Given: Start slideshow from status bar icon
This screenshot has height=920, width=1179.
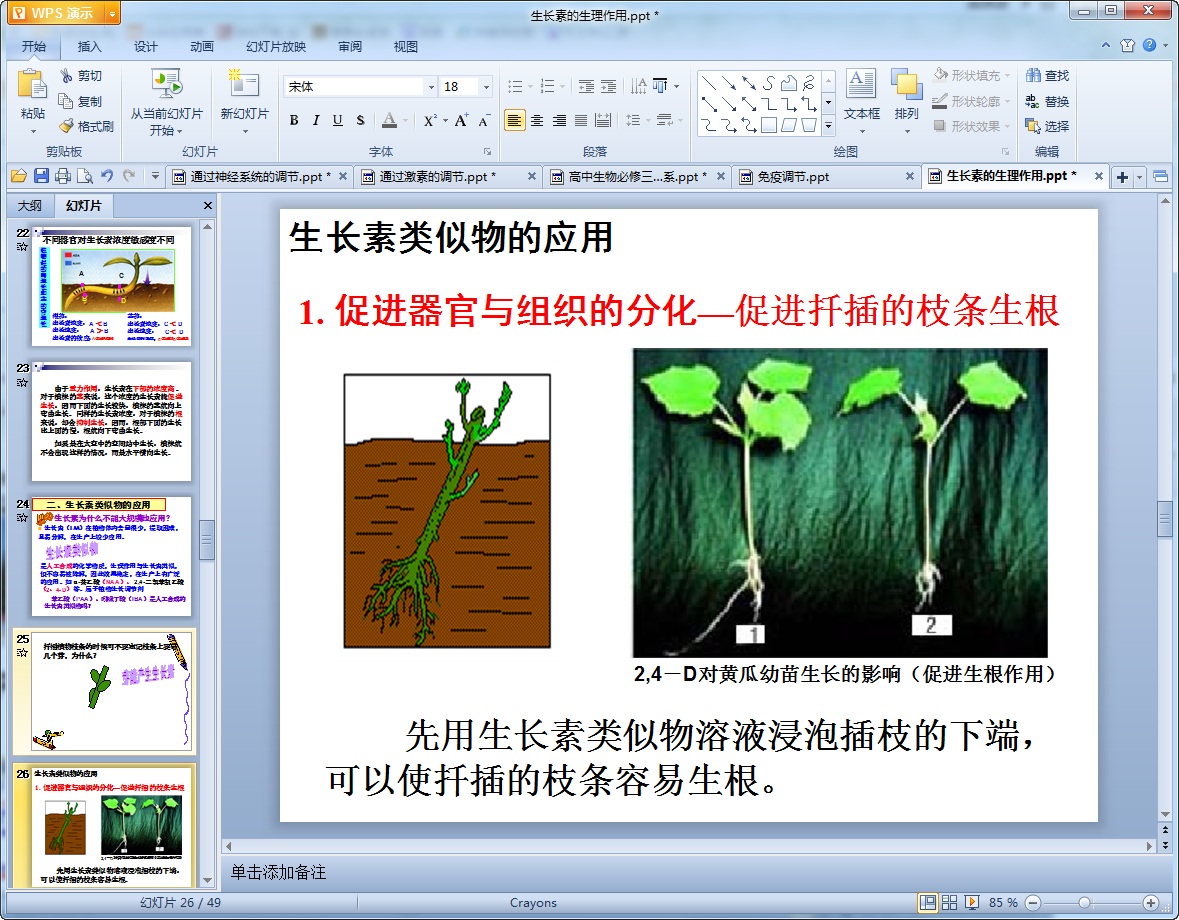Looking at the screenshot, I should (971, 902).
